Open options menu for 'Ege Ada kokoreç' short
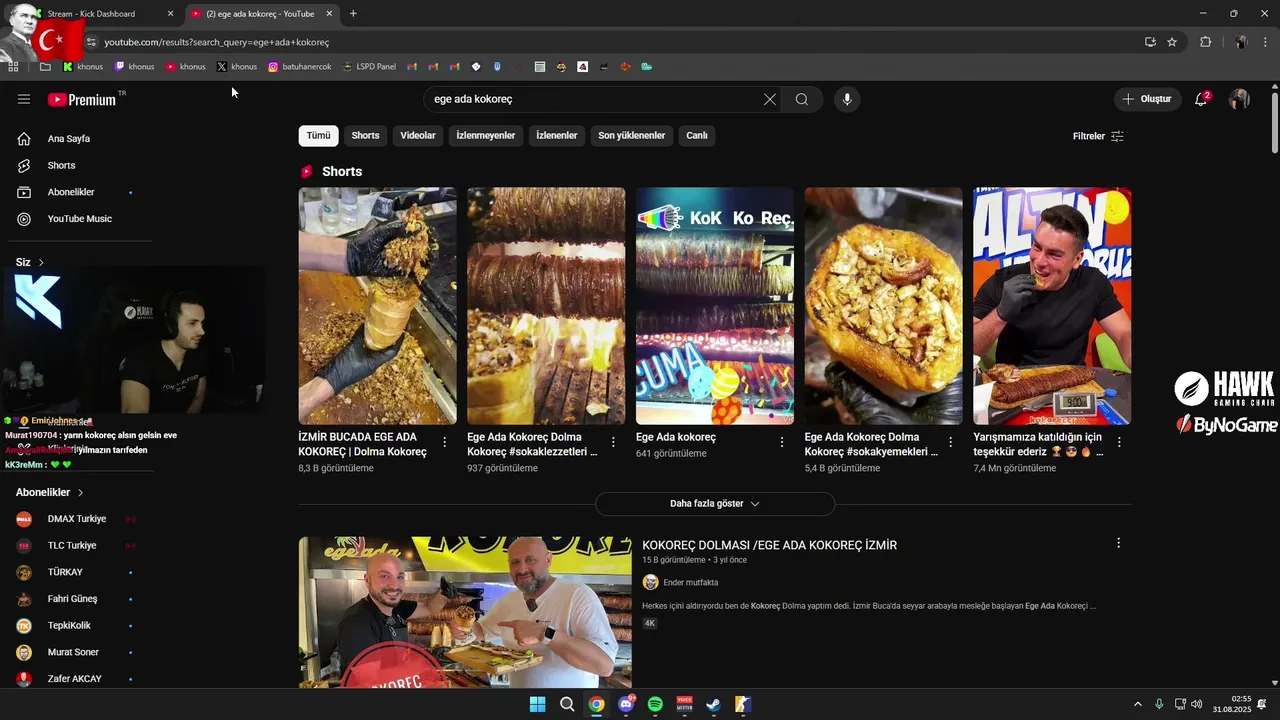 [782, 441]
